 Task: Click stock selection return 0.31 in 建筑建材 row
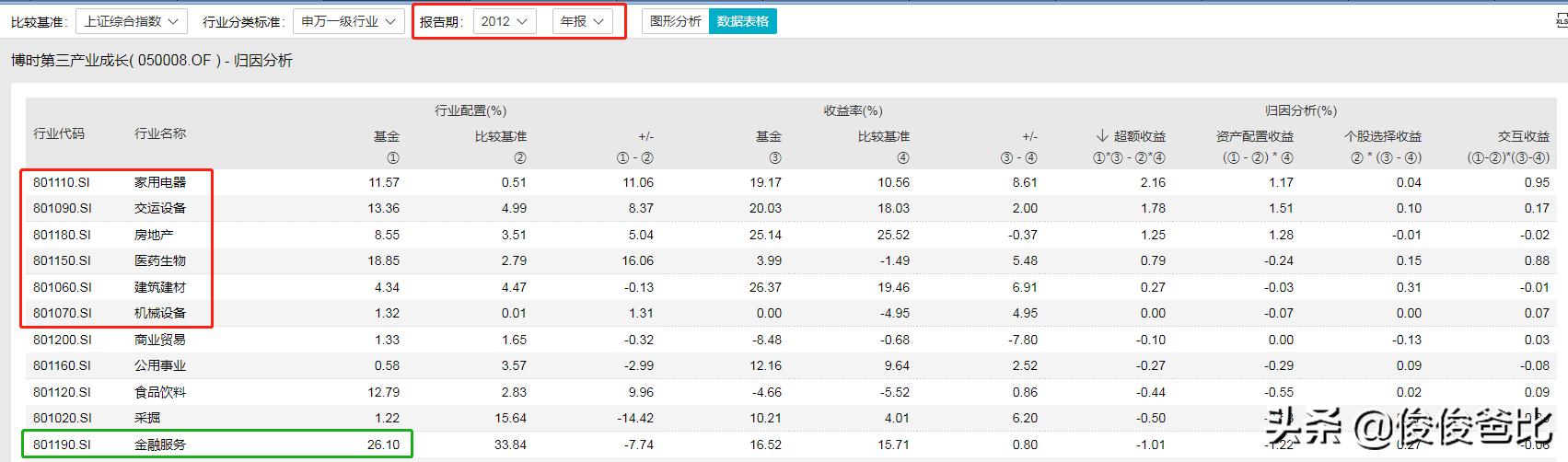(x=1409, y=287)
